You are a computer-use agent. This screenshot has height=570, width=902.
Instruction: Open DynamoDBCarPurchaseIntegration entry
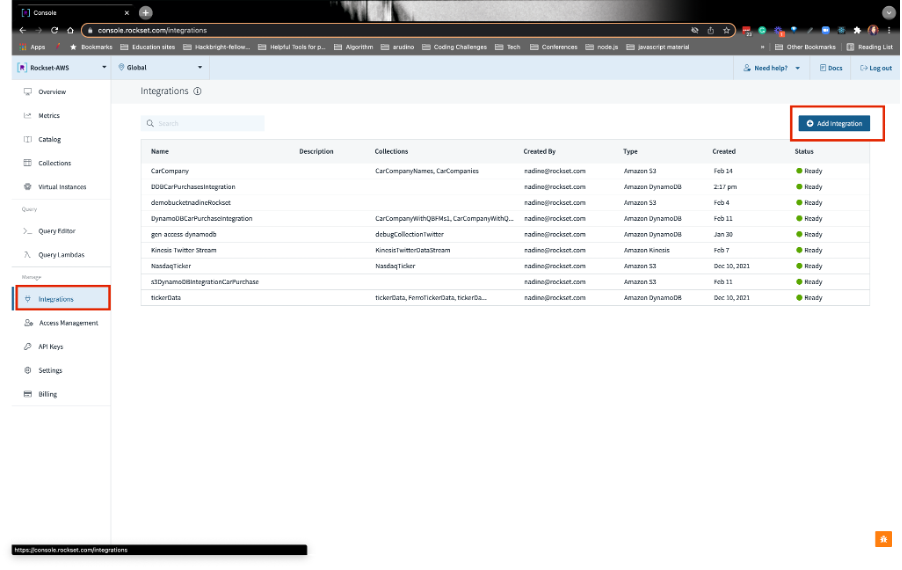pyautogui.click(x=201, y=219)
